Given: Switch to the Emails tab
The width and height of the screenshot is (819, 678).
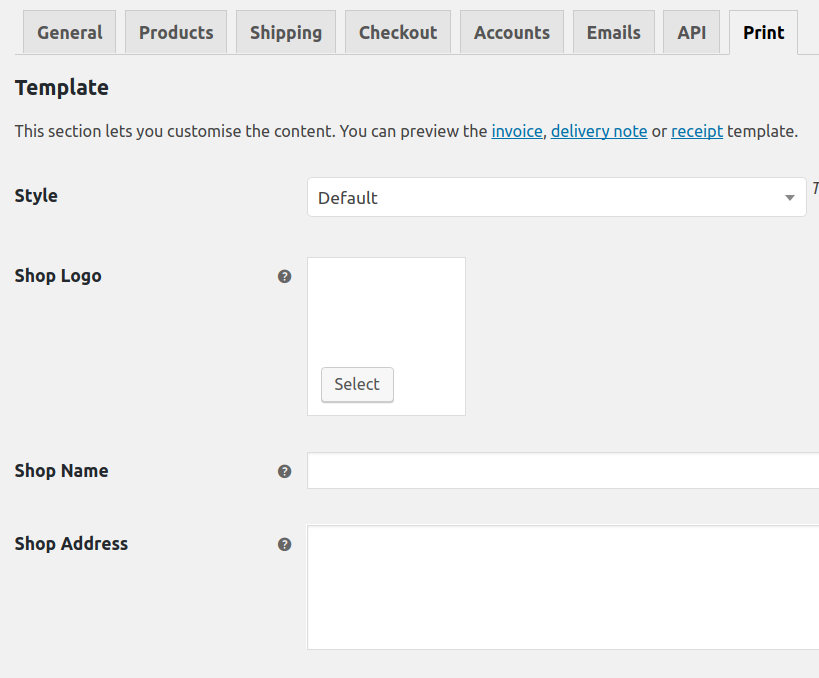Looking at the screenshot, I should [x=614, y=32].
